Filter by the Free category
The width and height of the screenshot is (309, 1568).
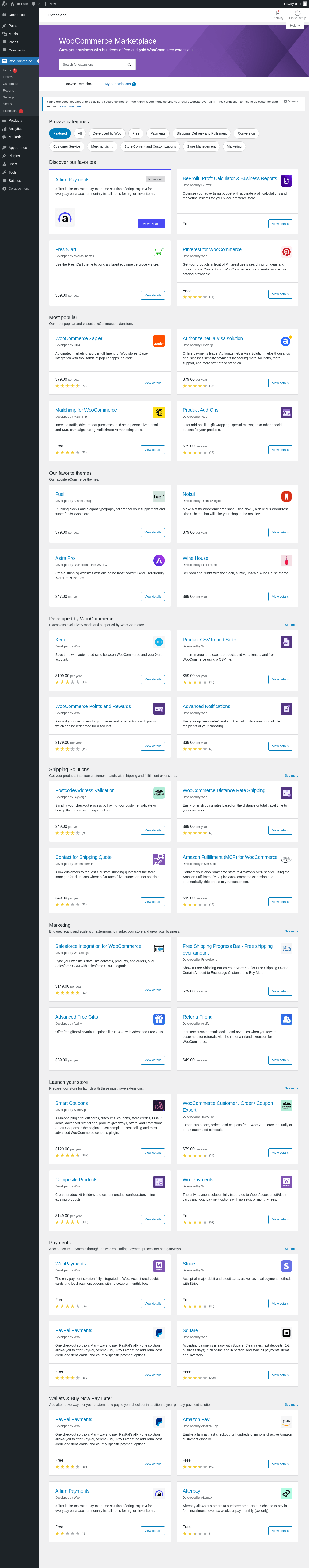pyautogui.click(x=136, y=133)
